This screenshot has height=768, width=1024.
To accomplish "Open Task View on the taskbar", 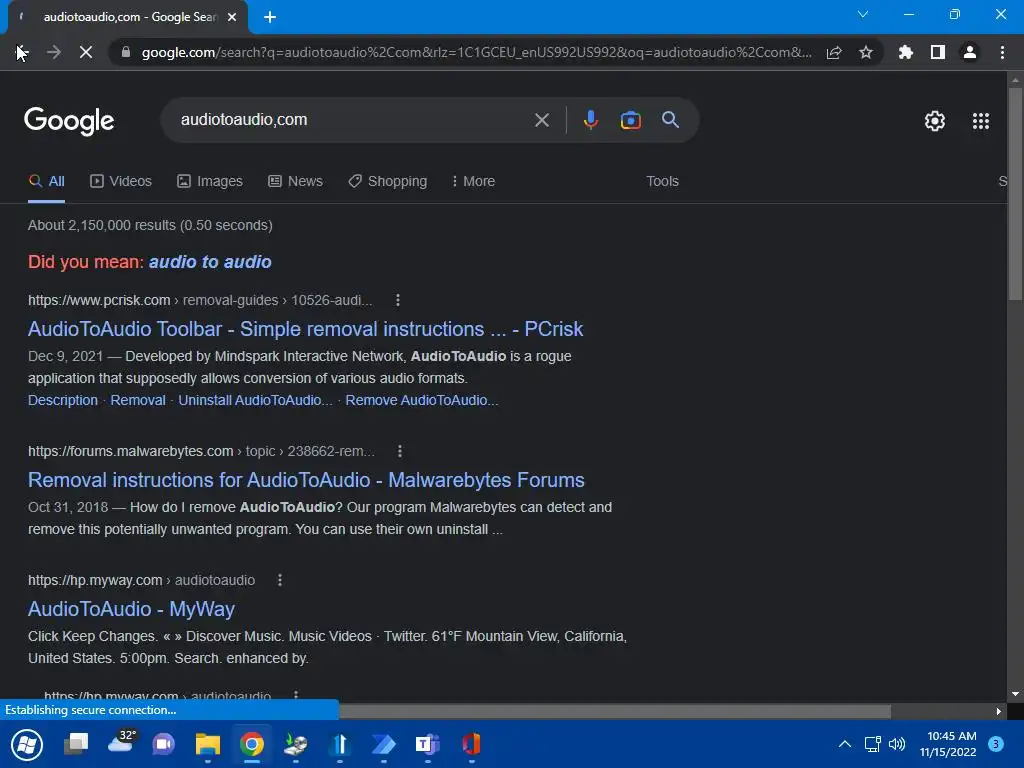I will [76, 744].
